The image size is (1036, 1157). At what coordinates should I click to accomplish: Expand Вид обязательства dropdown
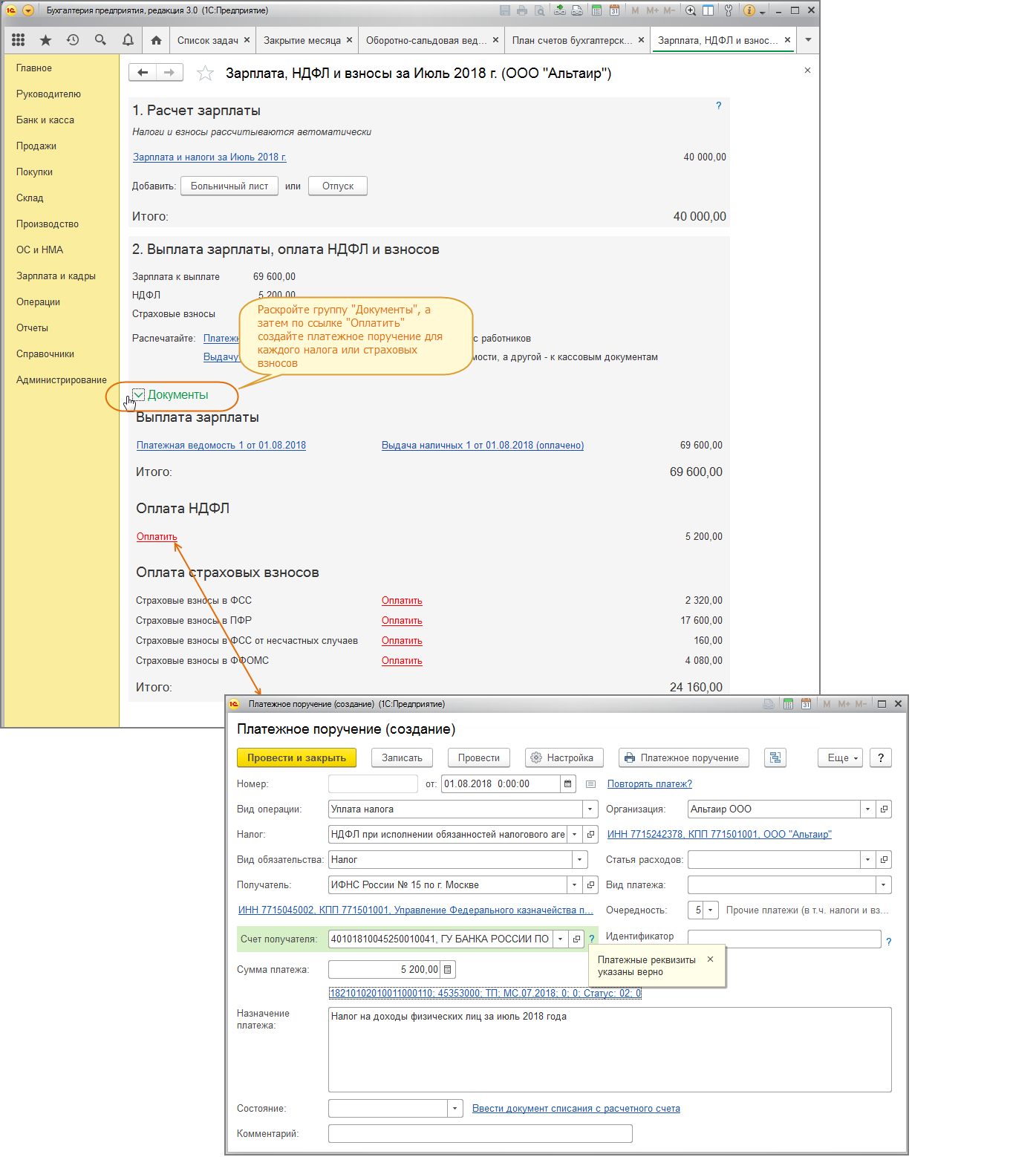579,859
